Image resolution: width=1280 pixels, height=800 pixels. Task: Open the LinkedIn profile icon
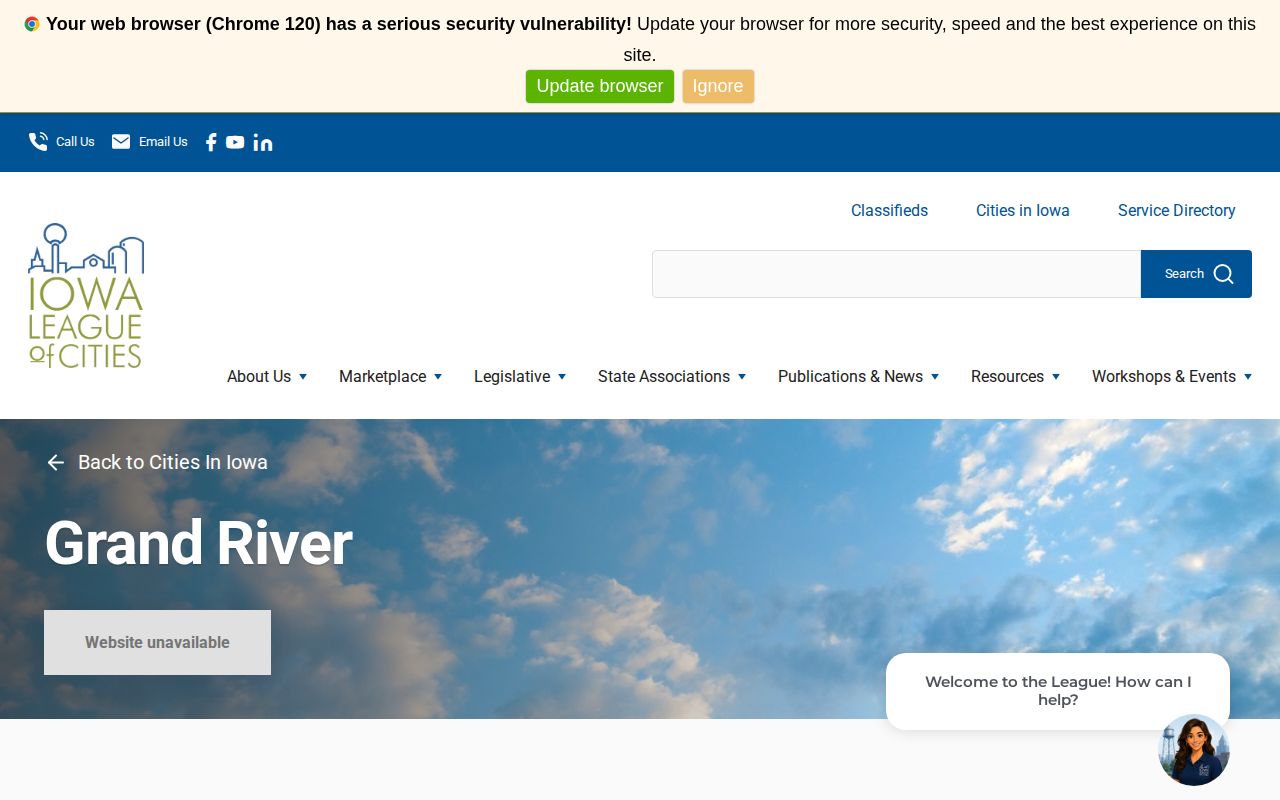pos(263,142)
